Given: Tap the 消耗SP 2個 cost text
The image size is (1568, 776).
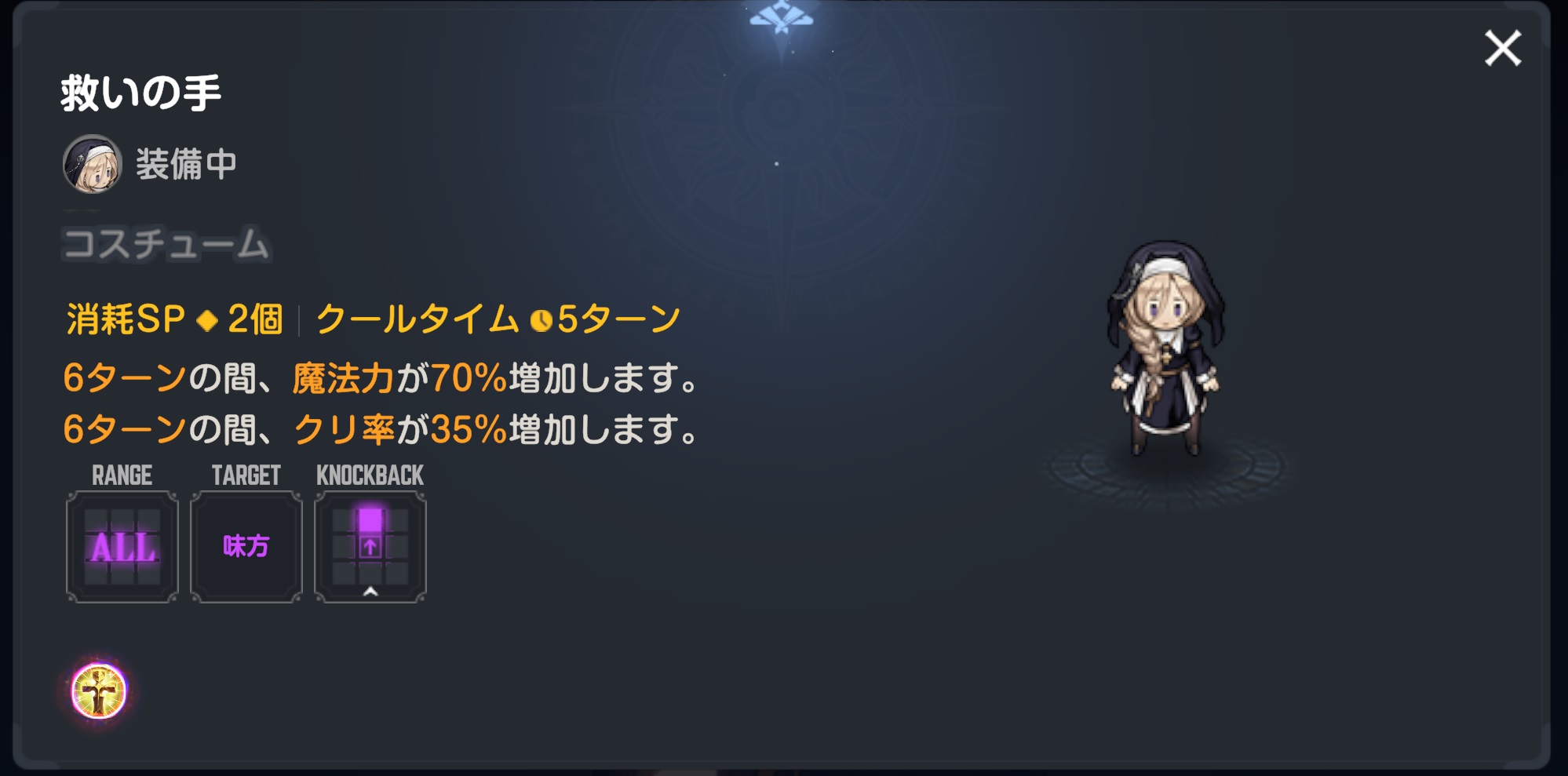Looking at the screenshot, I should [174, 319].
